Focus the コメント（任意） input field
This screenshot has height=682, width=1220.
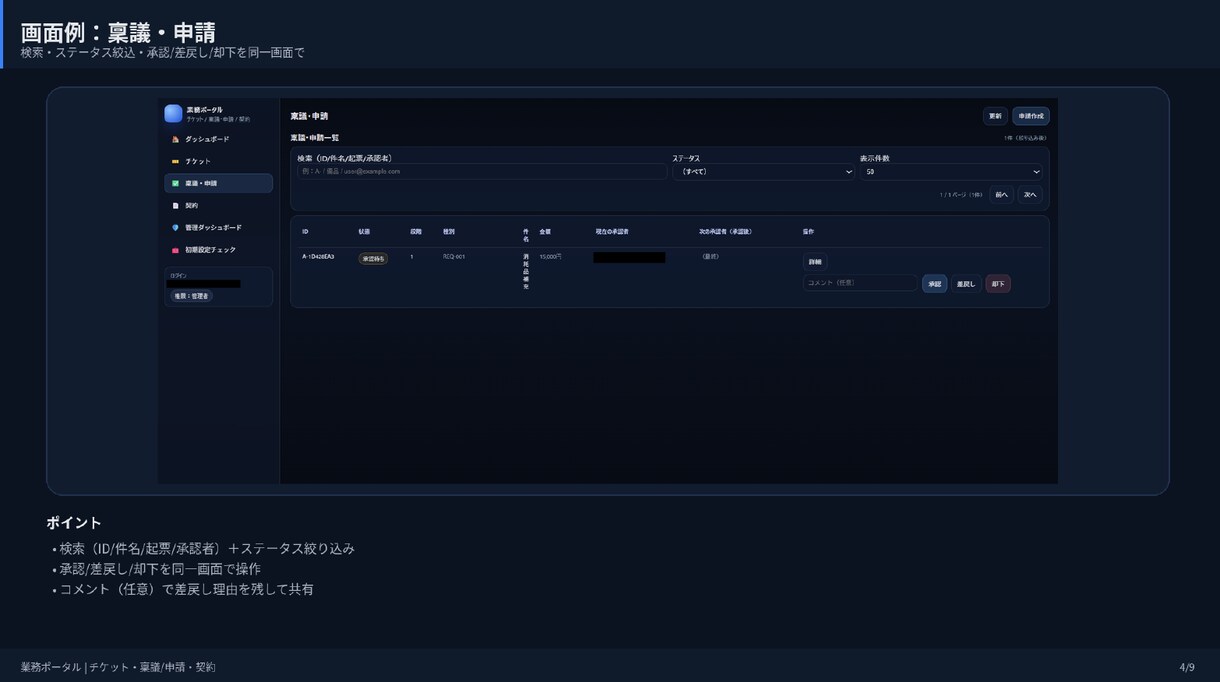coord(860,283)
